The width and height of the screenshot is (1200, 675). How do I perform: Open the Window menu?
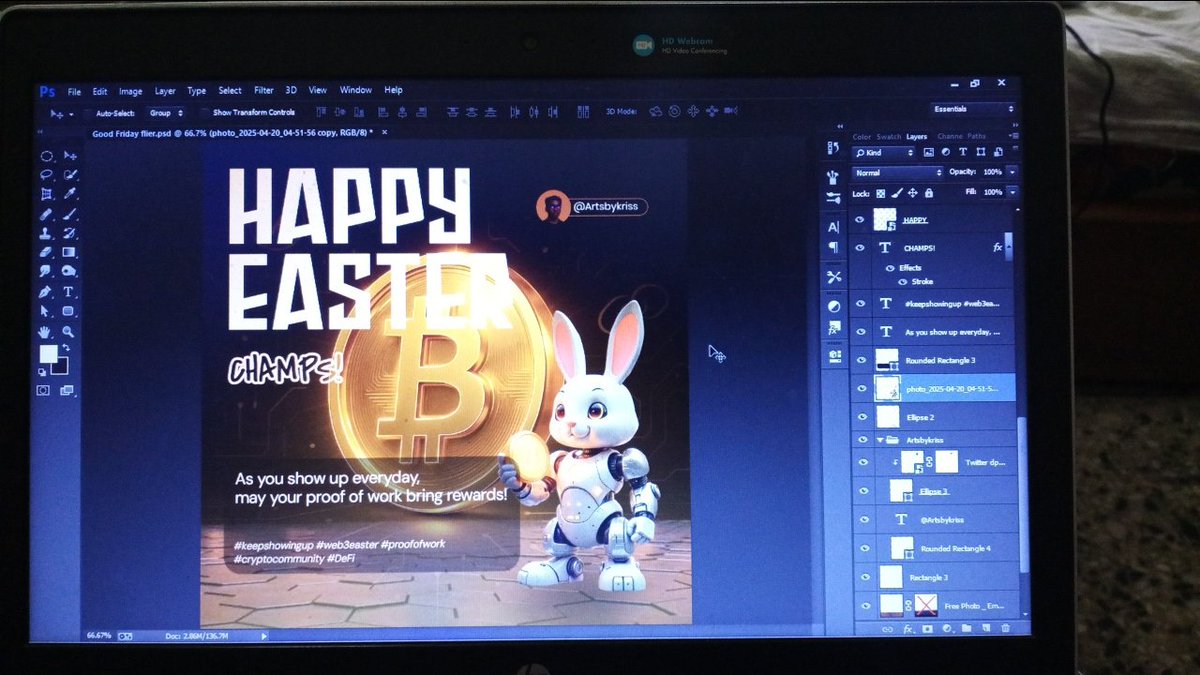[355, 90]
